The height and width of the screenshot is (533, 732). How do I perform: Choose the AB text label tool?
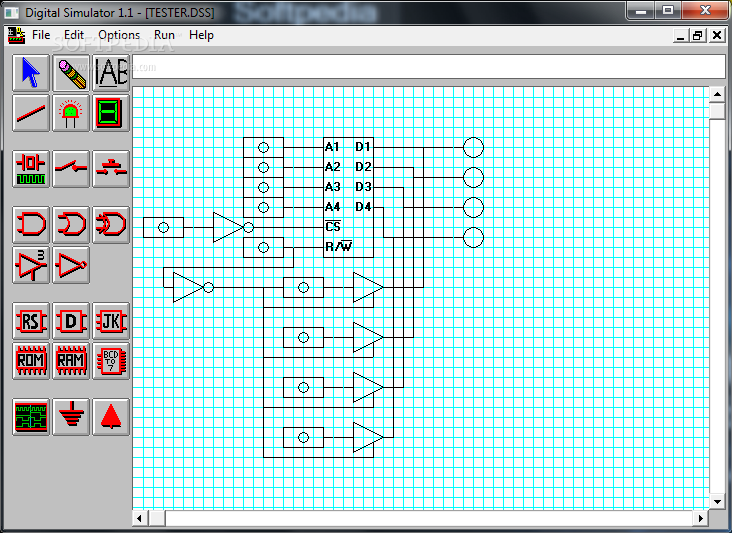(x=111, y=73)
